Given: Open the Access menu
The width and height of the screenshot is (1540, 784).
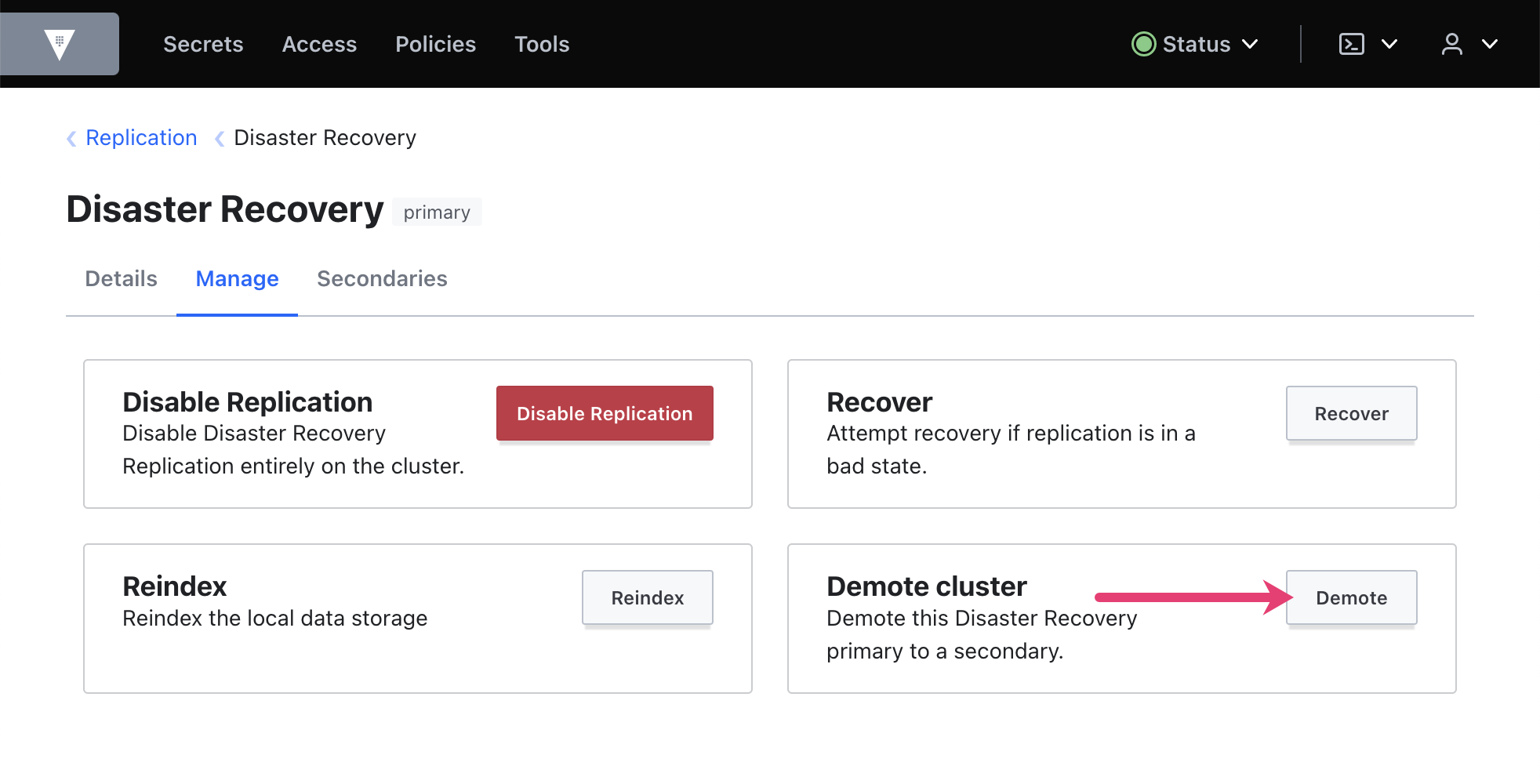Looking at the screenshot, I should [x=319, y=44].
